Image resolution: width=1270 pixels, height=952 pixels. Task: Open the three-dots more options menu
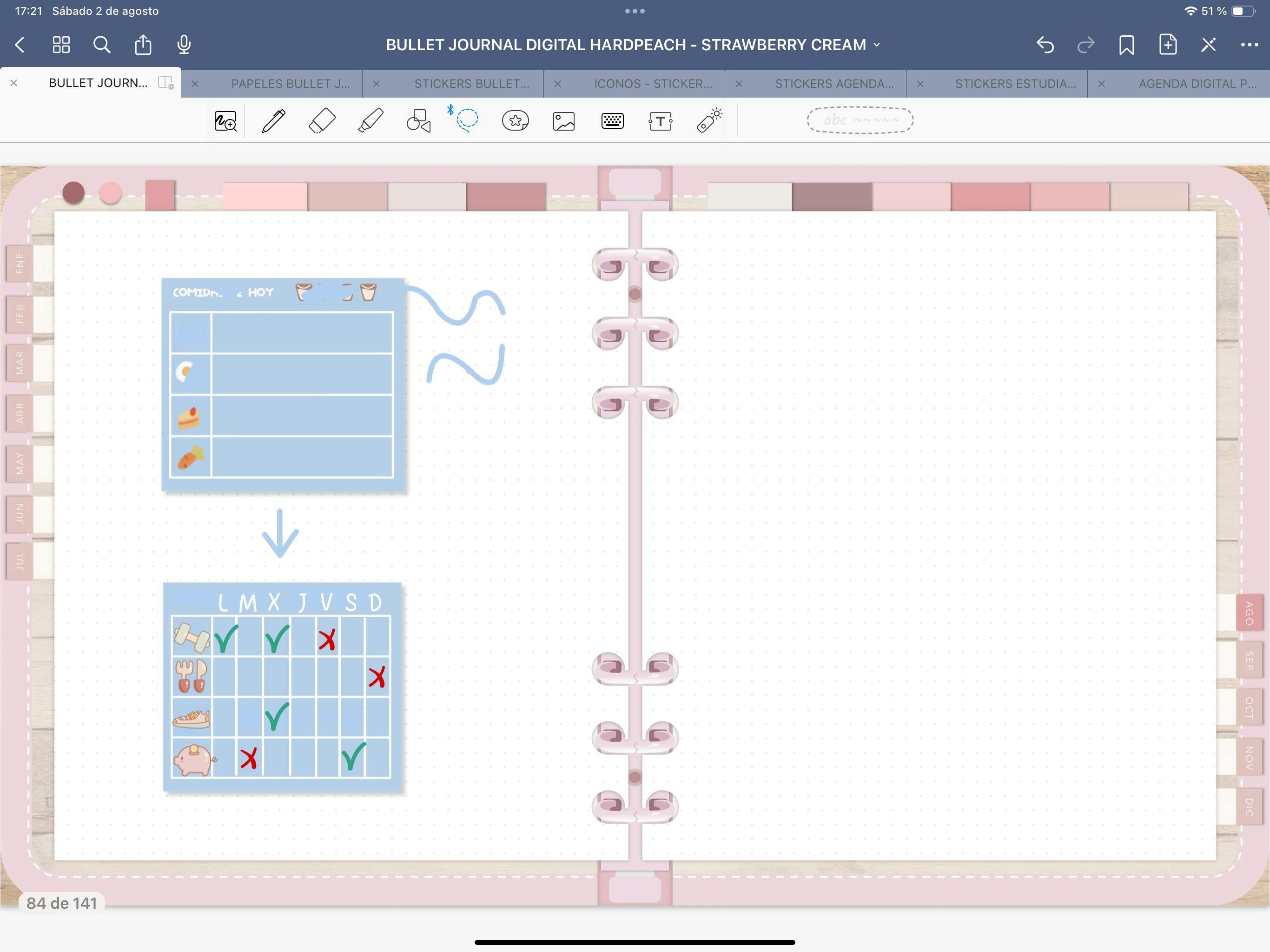(1249, 45)
